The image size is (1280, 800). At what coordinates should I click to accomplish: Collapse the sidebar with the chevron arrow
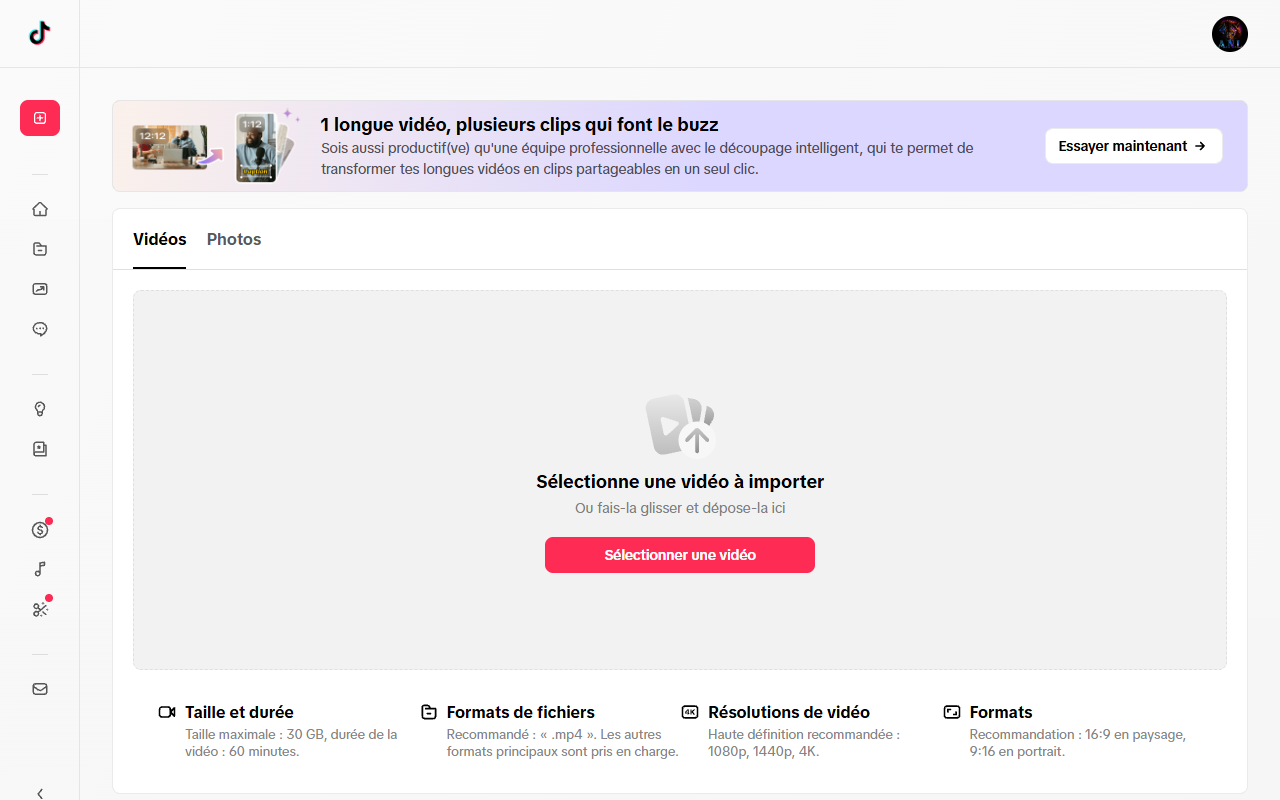40,793
